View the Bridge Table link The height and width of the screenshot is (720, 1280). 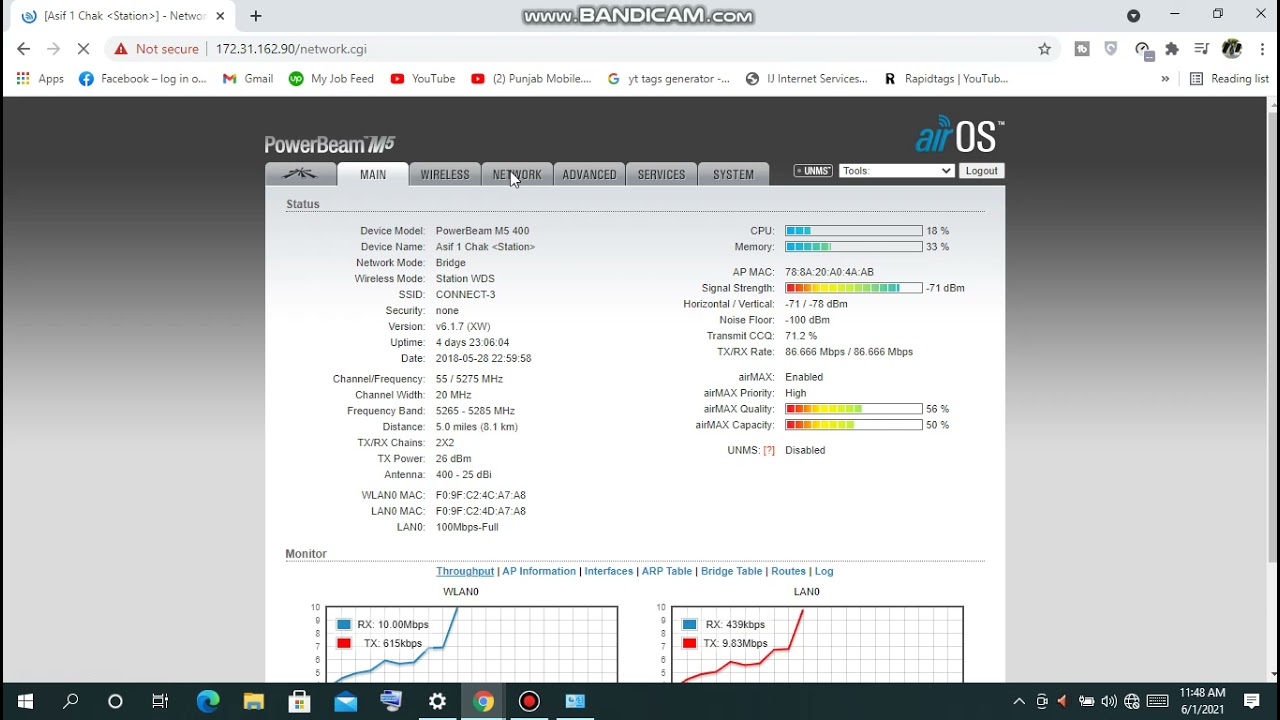(x=731, y=571)
